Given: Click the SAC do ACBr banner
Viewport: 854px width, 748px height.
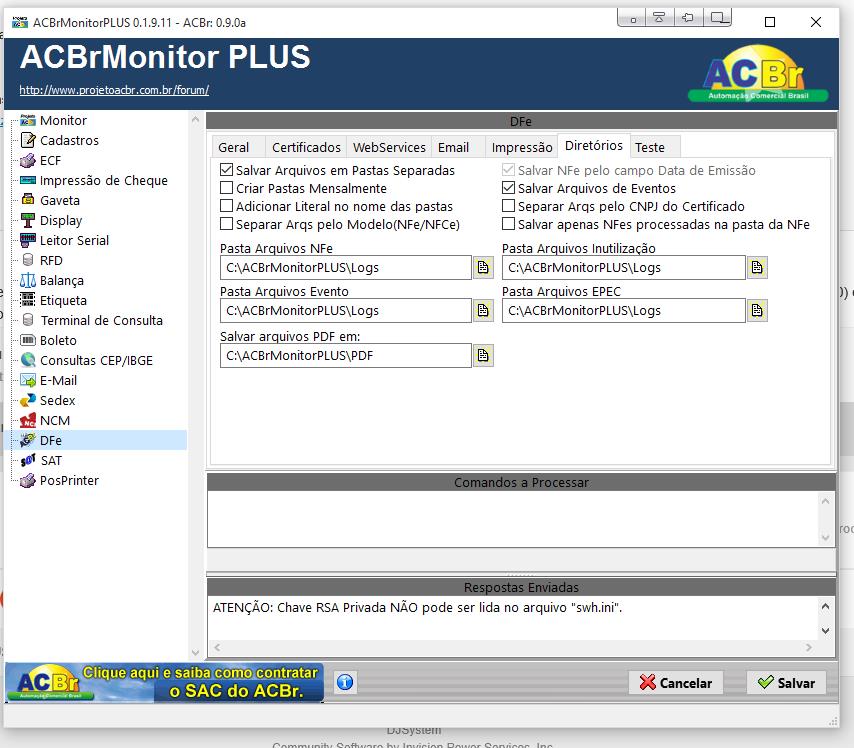Looking at the screenshot, I should tap(164, 682).
